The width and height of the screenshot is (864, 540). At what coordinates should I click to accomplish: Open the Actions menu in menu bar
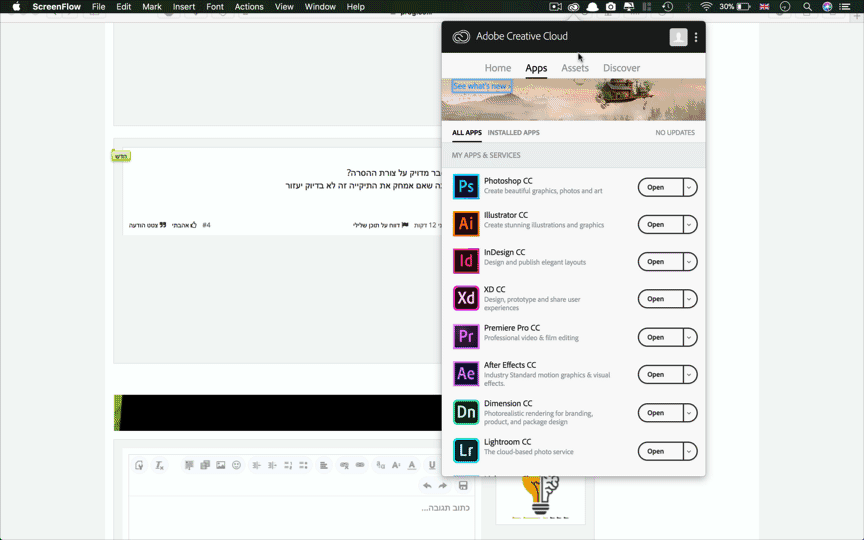tap(249, 7)
